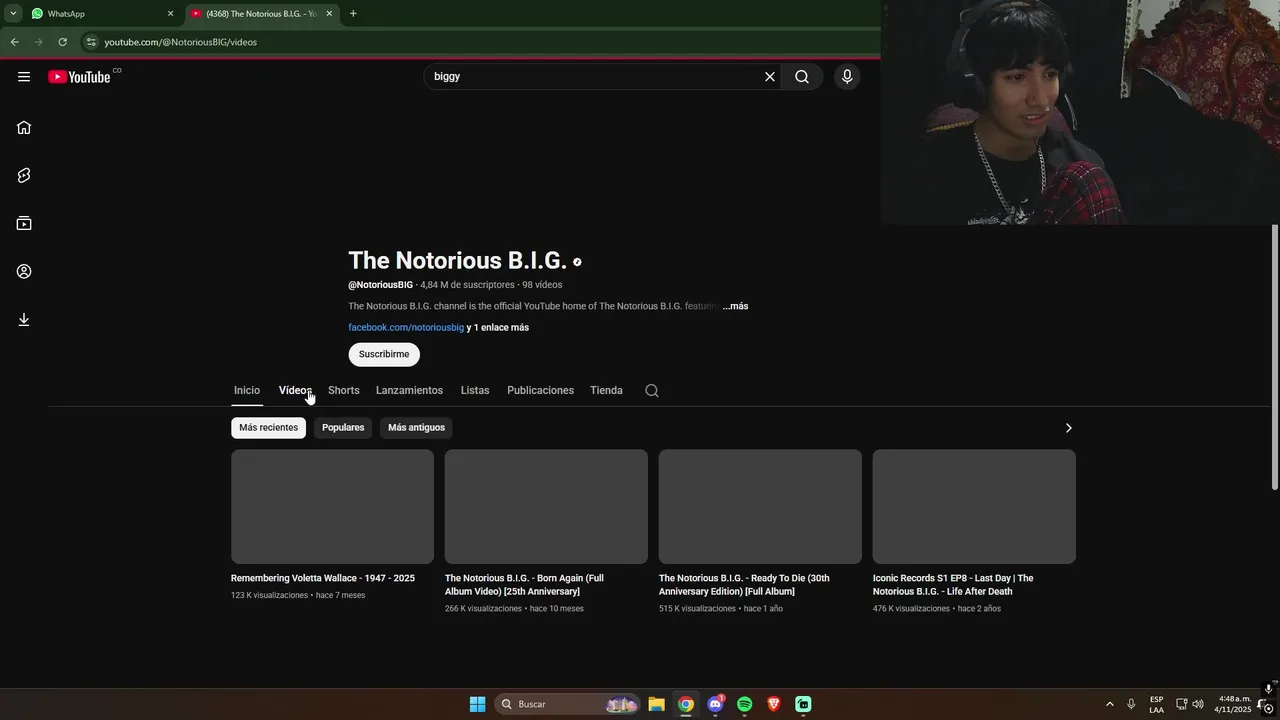Screen dimensions: 1280x720
Task: View site info icon in the address bar
Action: [x=91, y=42]
